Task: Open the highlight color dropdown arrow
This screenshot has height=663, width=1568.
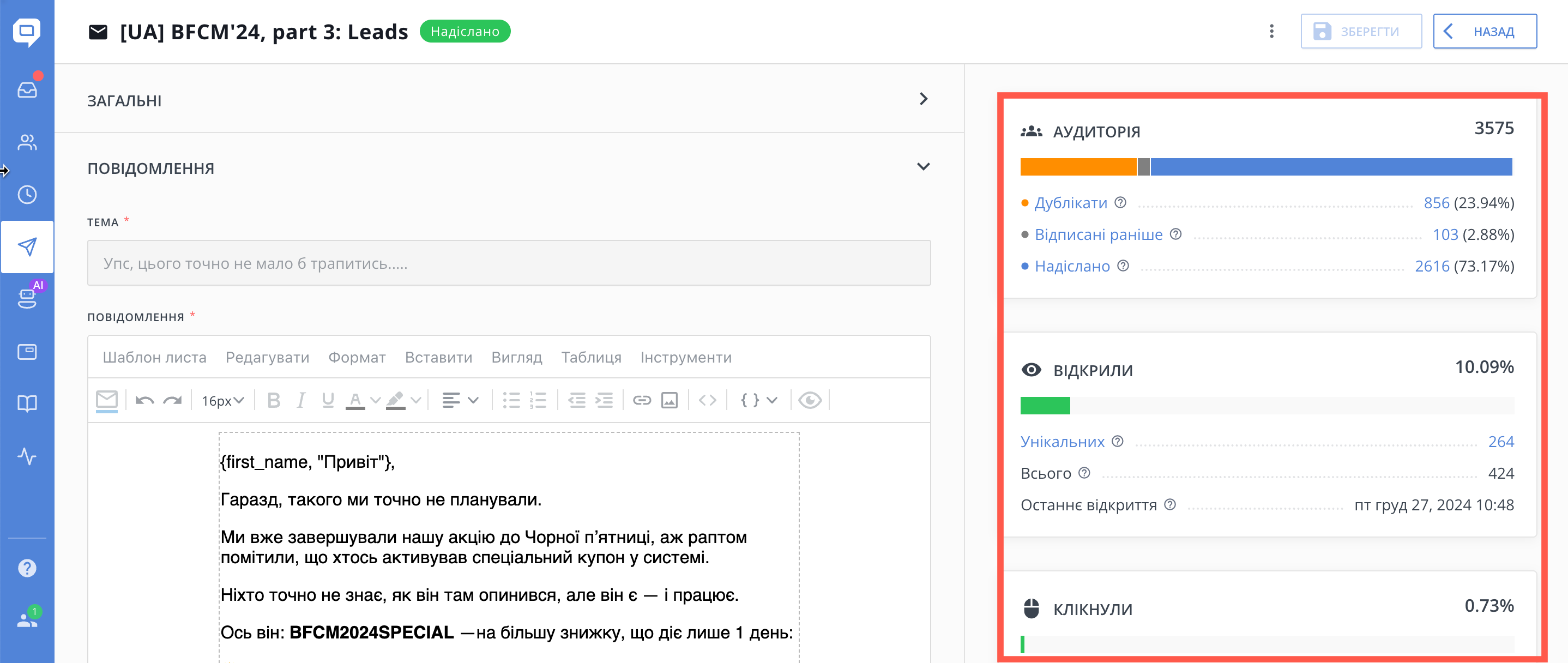Action: [416, 400]
